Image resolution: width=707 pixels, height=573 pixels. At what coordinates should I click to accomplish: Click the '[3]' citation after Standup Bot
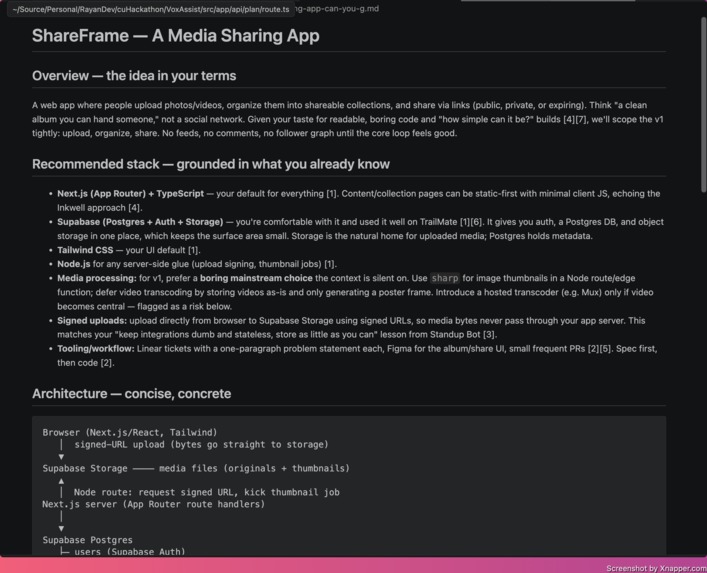tap(489, 335)
